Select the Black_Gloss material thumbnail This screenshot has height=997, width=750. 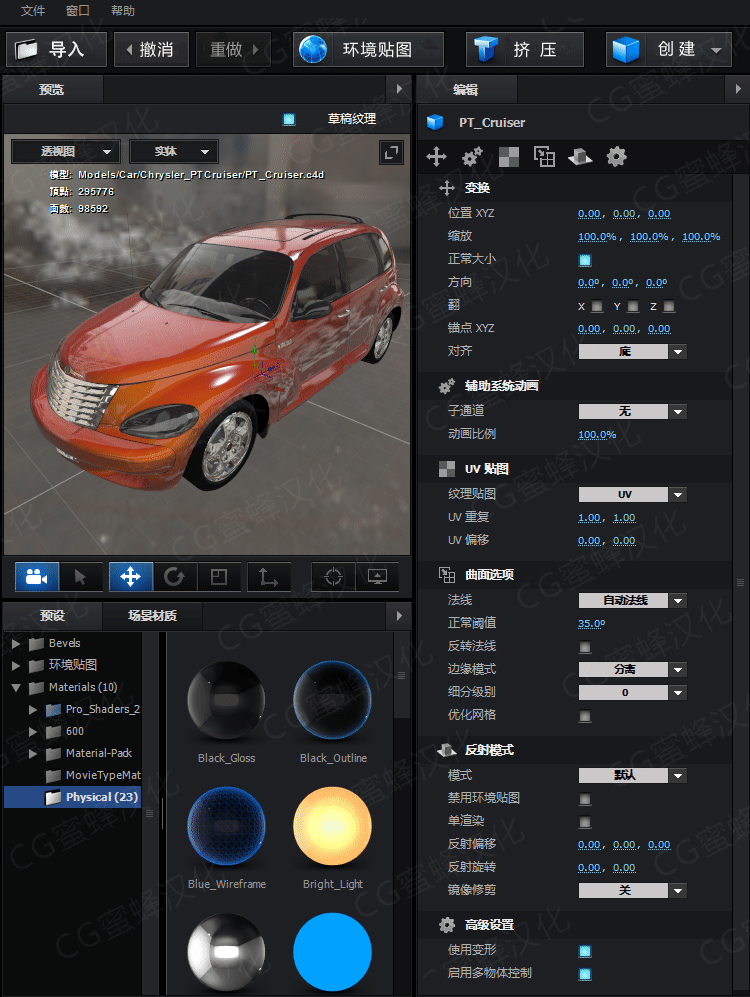pos(226,700)
